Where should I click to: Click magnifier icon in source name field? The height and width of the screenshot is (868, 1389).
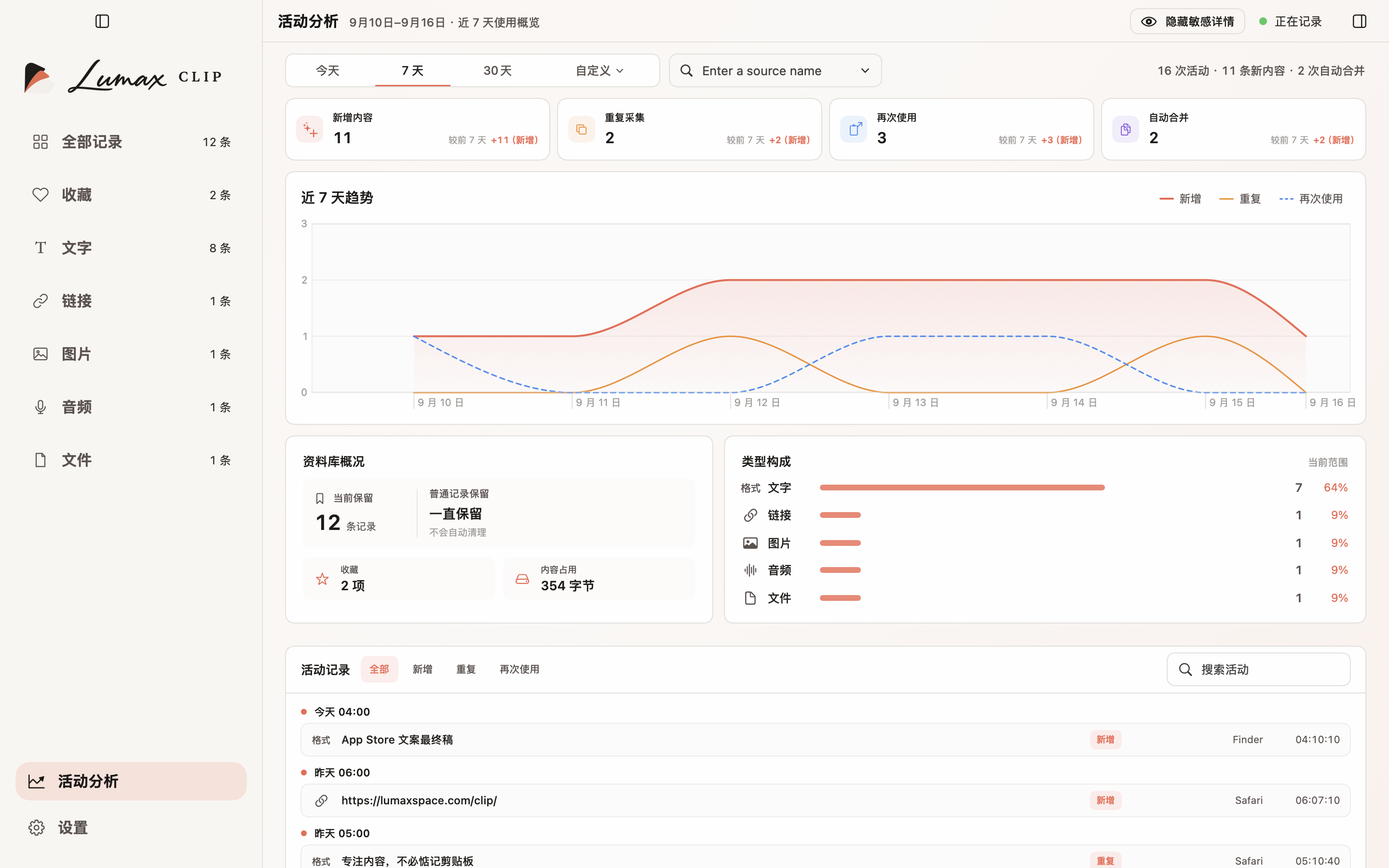click(686, 70)
